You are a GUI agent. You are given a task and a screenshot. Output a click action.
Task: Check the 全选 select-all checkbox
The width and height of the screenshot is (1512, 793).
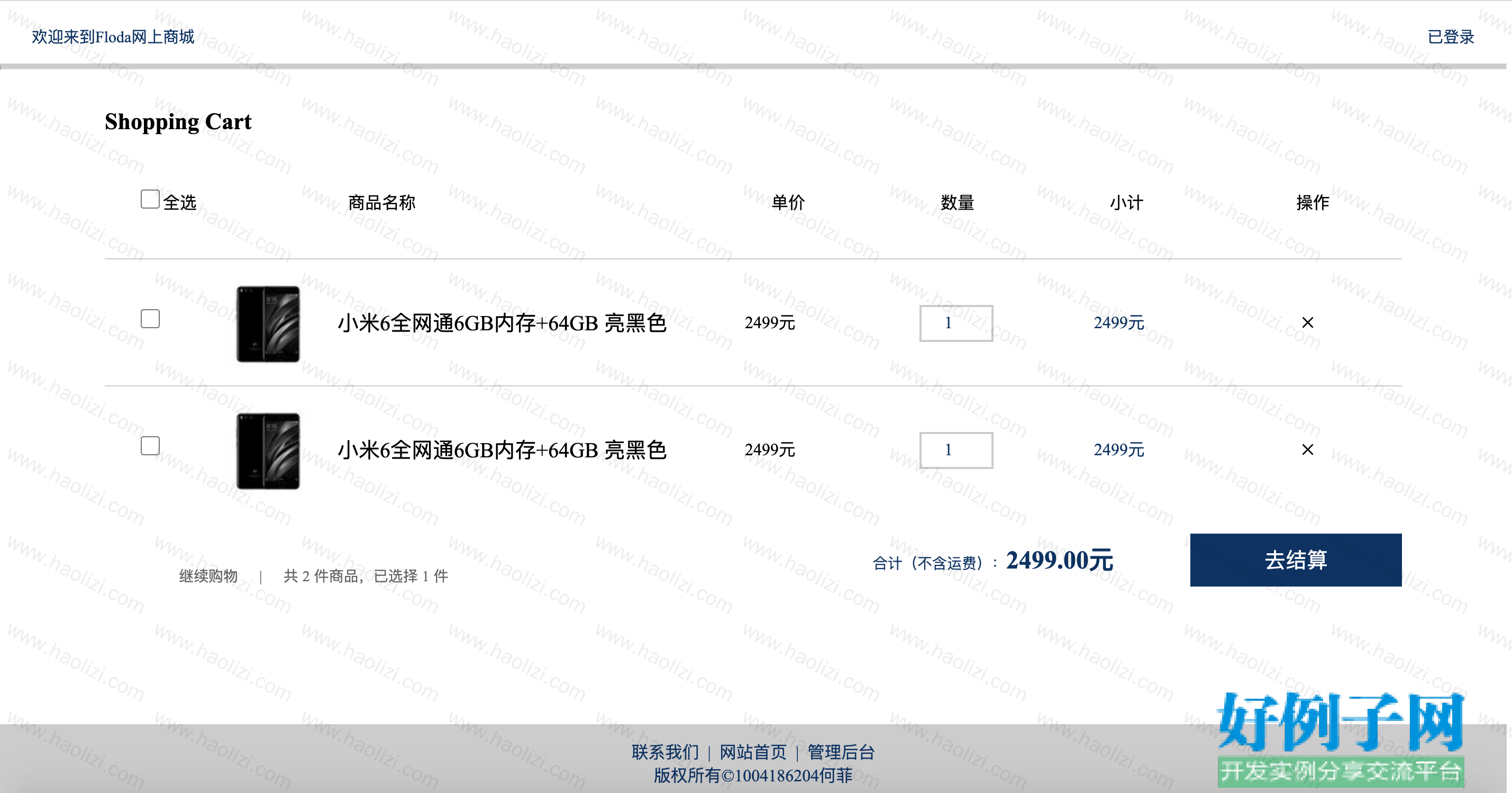tap(150, 199)
